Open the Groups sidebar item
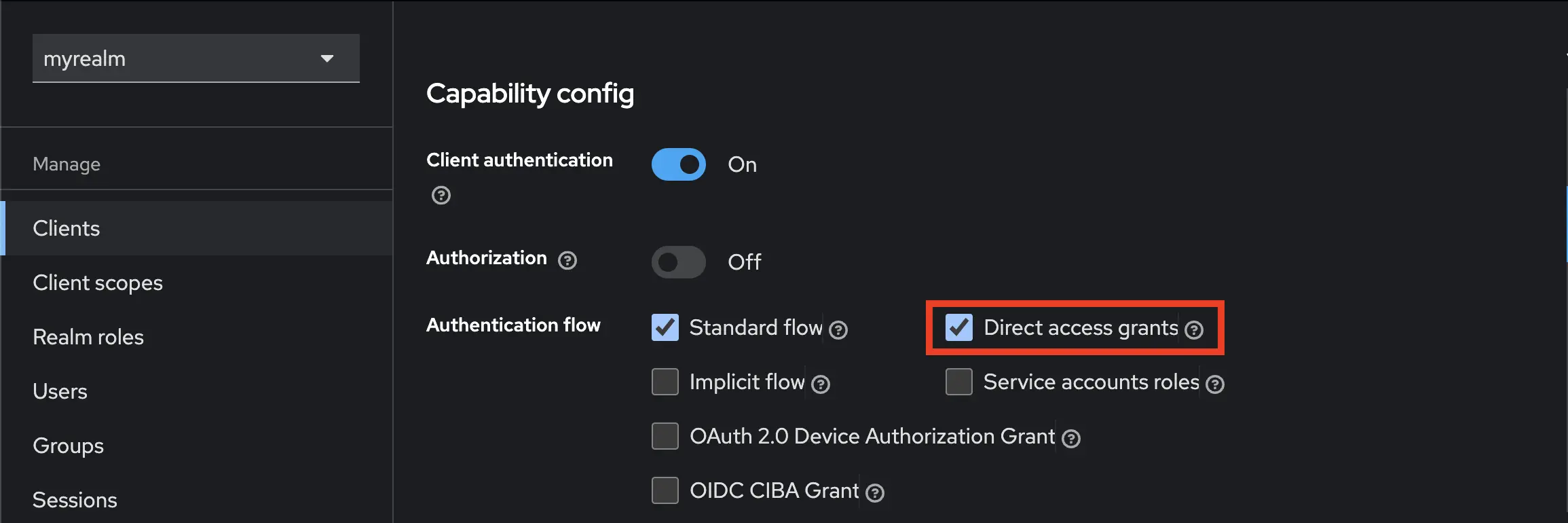 pos(69,446)
